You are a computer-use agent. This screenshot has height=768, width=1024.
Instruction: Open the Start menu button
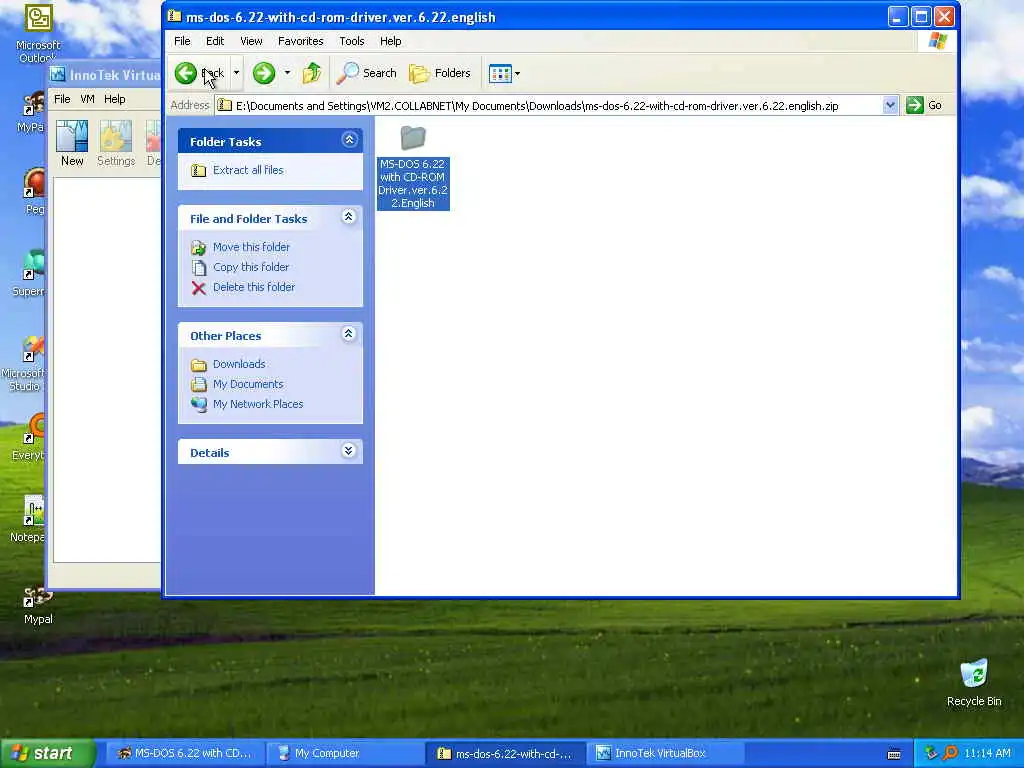click(47, 754)
